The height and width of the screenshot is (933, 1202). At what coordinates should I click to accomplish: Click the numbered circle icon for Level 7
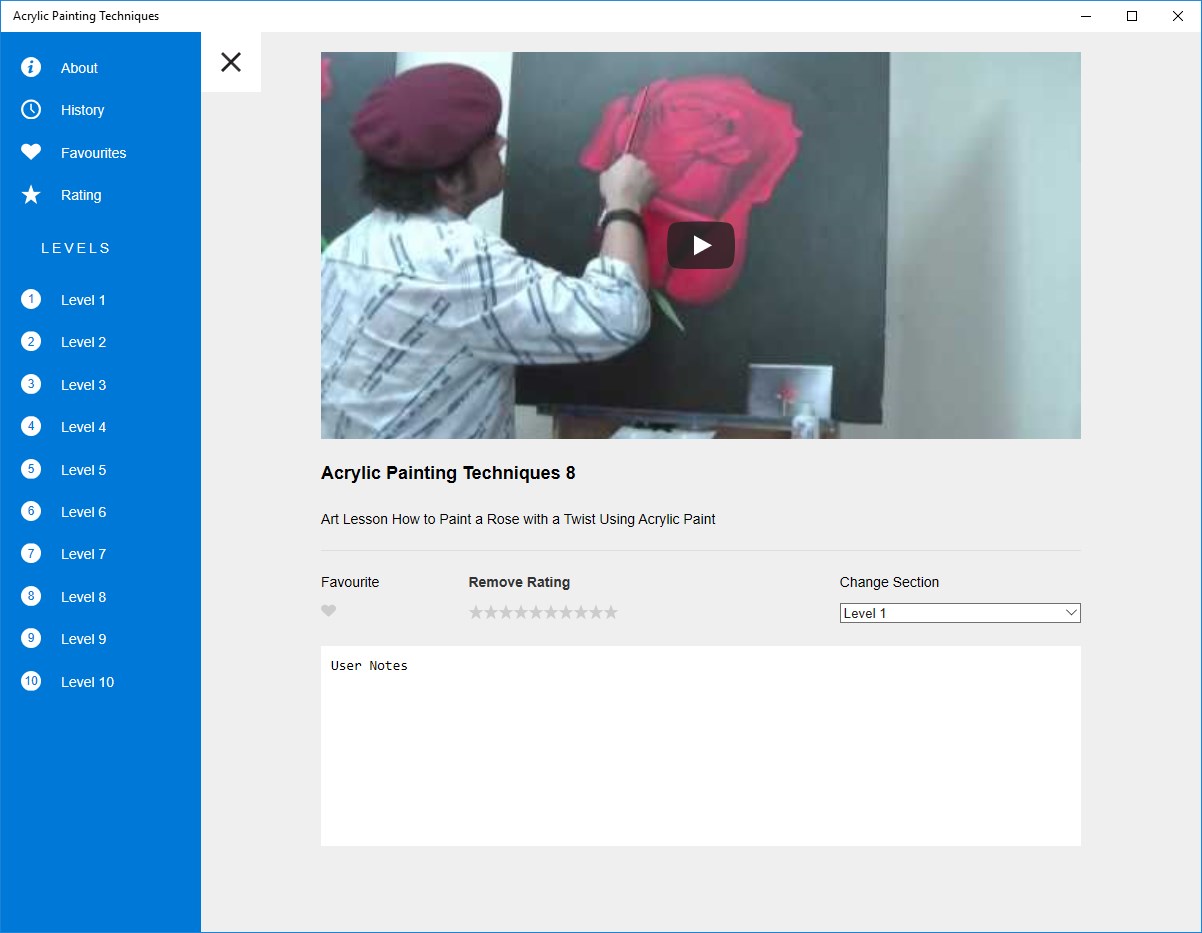31,553
